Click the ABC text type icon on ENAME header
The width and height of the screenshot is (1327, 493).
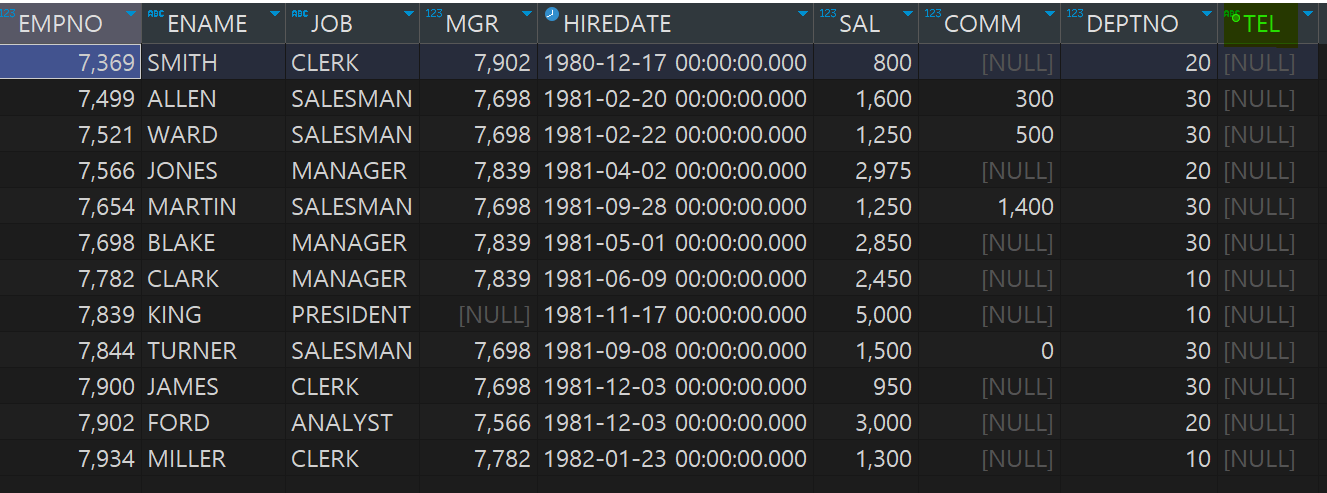[156, 13]
